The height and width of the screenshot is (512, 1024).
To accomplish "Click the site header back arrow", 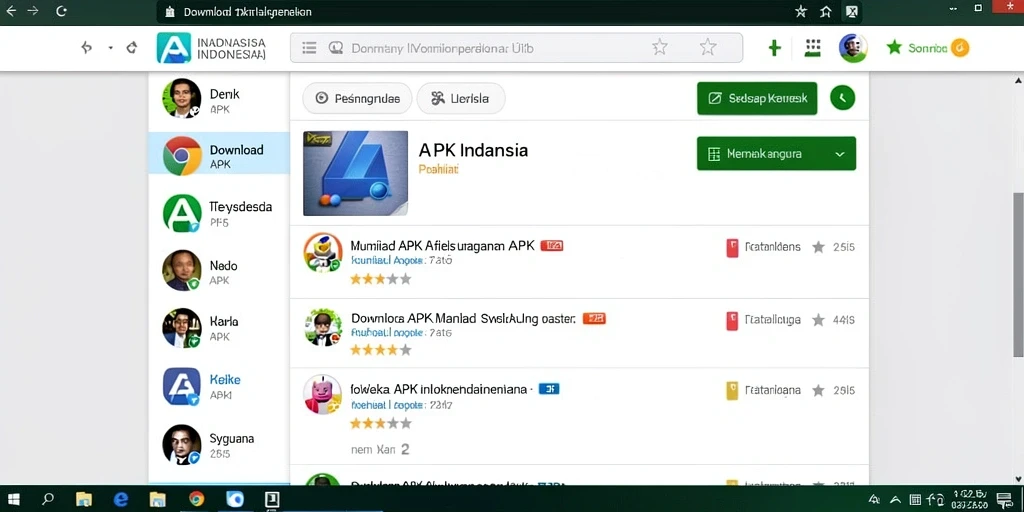I will [x=86, y=47].
